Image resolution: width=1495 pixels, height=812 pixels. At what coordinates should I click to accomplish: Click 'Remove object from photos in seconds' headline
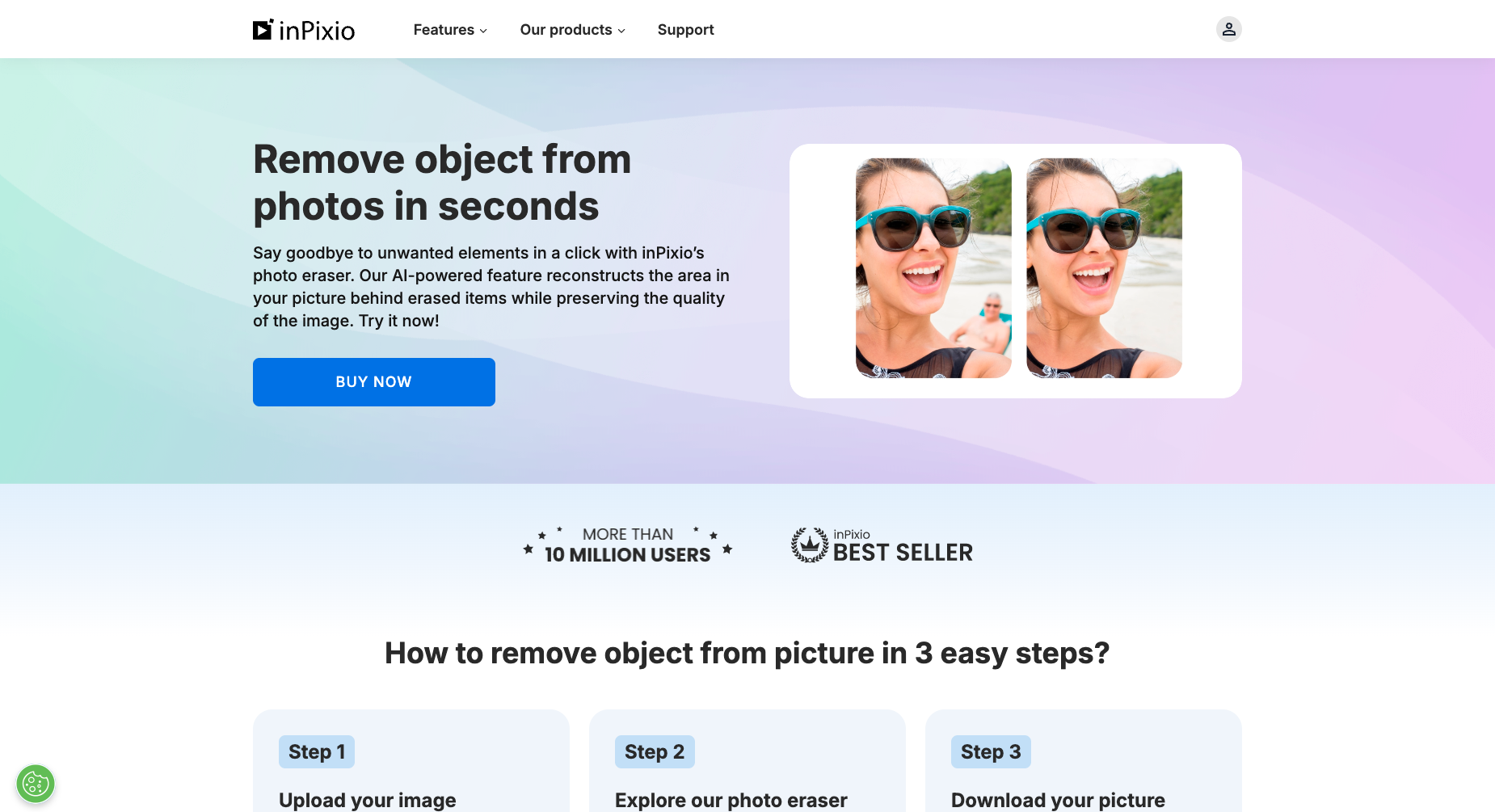[442, 183]
